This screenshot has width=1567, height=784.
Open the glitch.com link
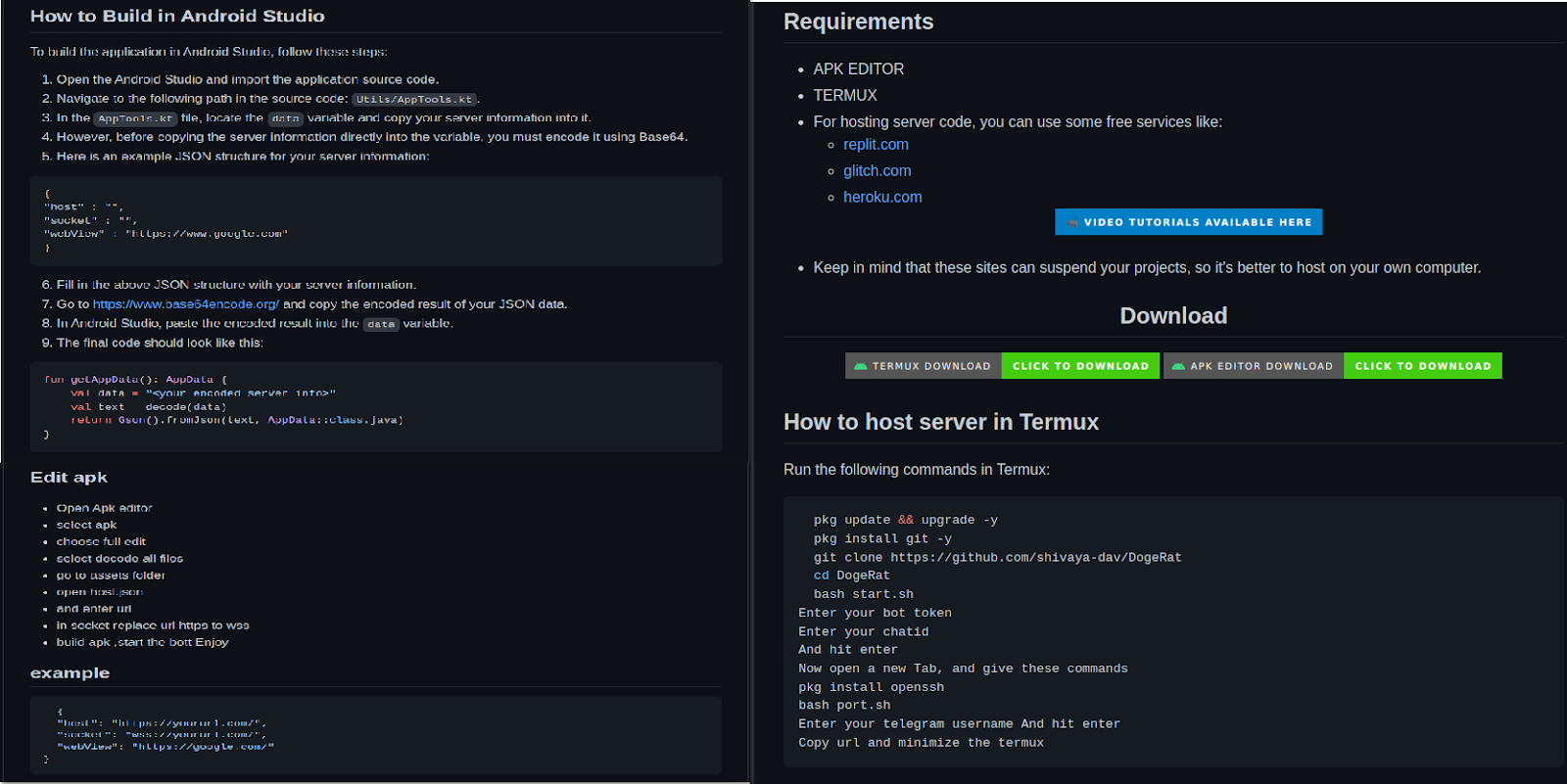[877, 170]
